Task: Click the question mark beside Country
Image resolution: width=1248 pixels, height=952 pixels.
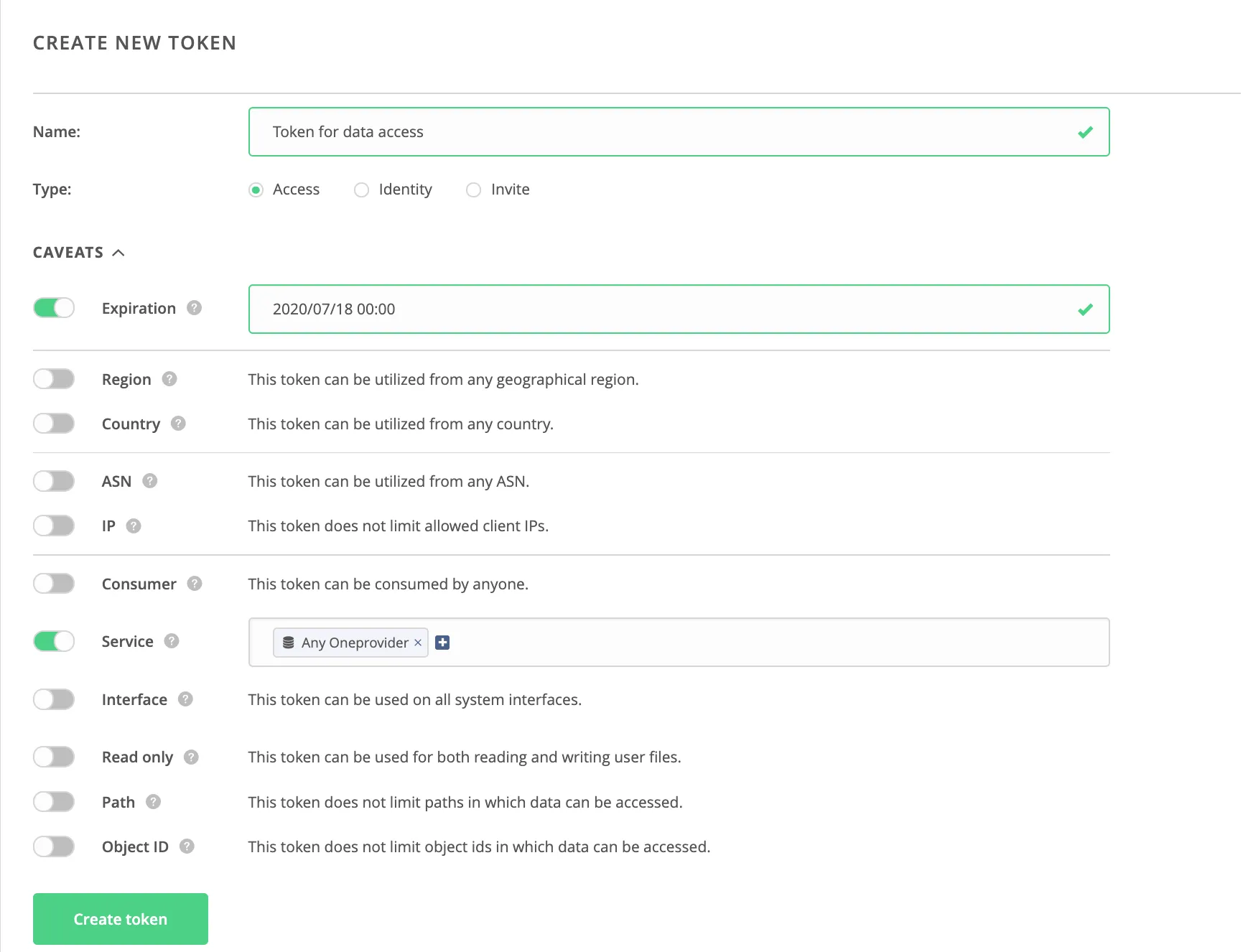Action: (x=178, y=424)
